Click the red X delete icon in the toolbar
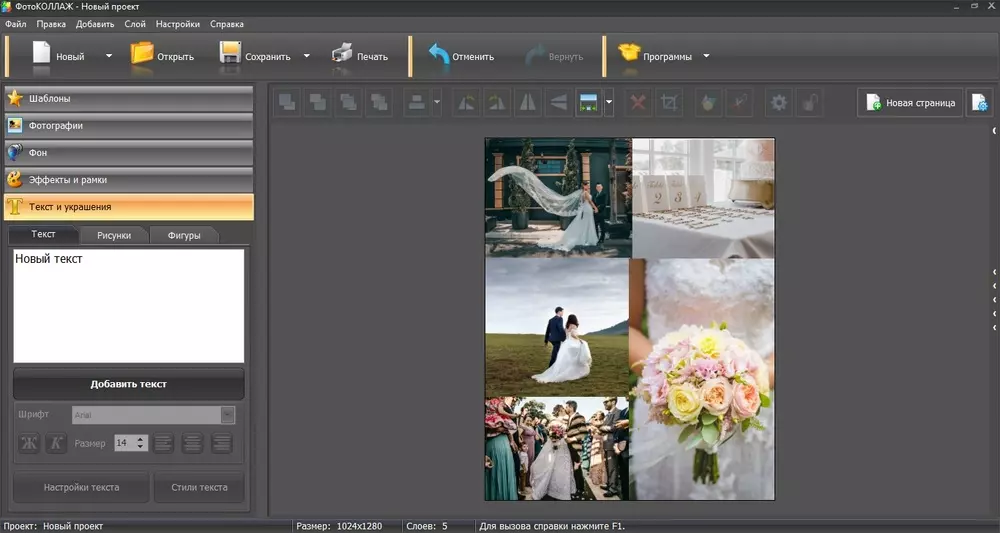The image size is (1000, 533). [x=637, y=102]
